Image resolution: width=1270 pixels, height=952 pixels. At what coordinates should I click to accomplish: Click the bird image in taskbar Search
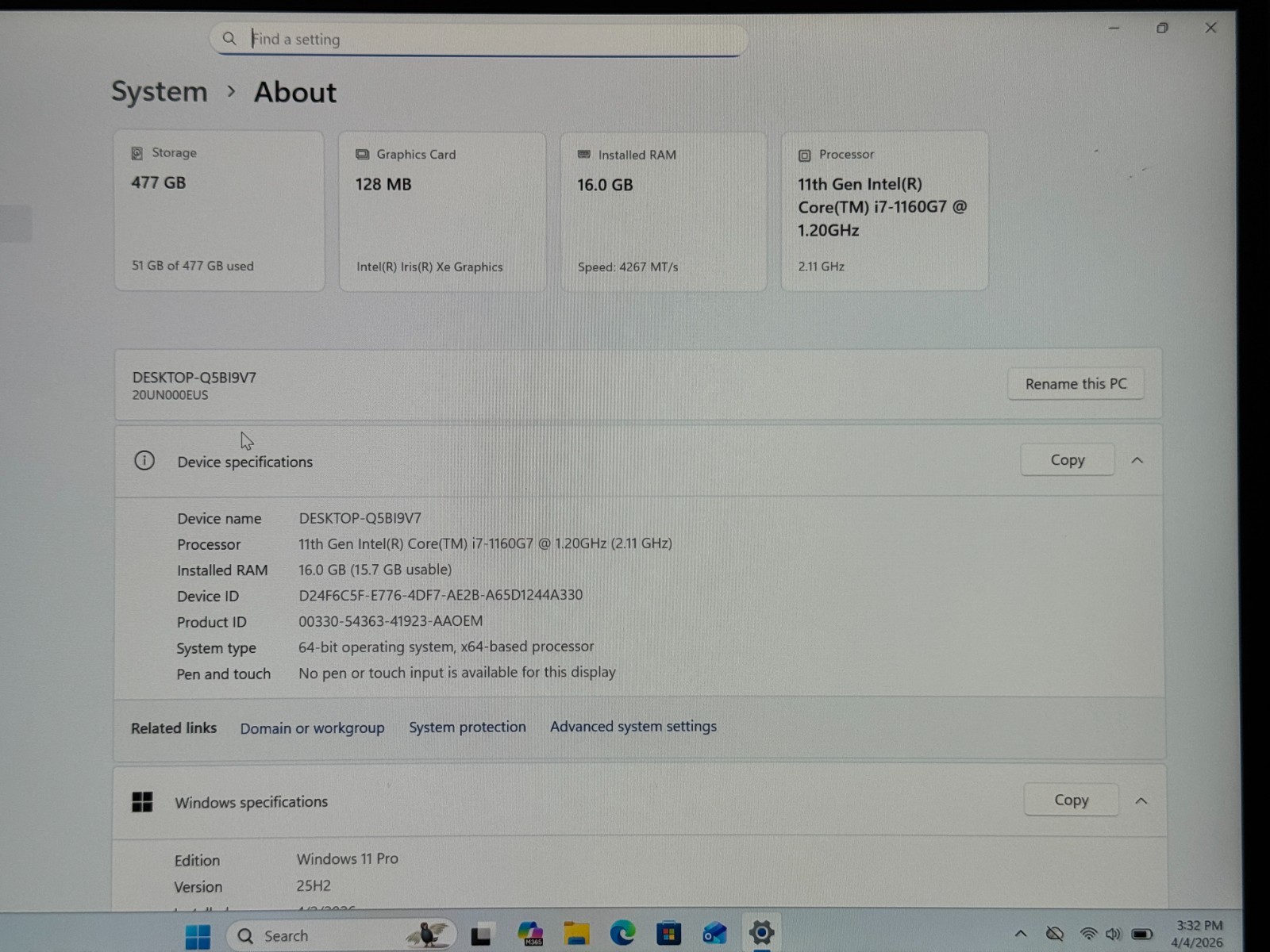[429, 935]
